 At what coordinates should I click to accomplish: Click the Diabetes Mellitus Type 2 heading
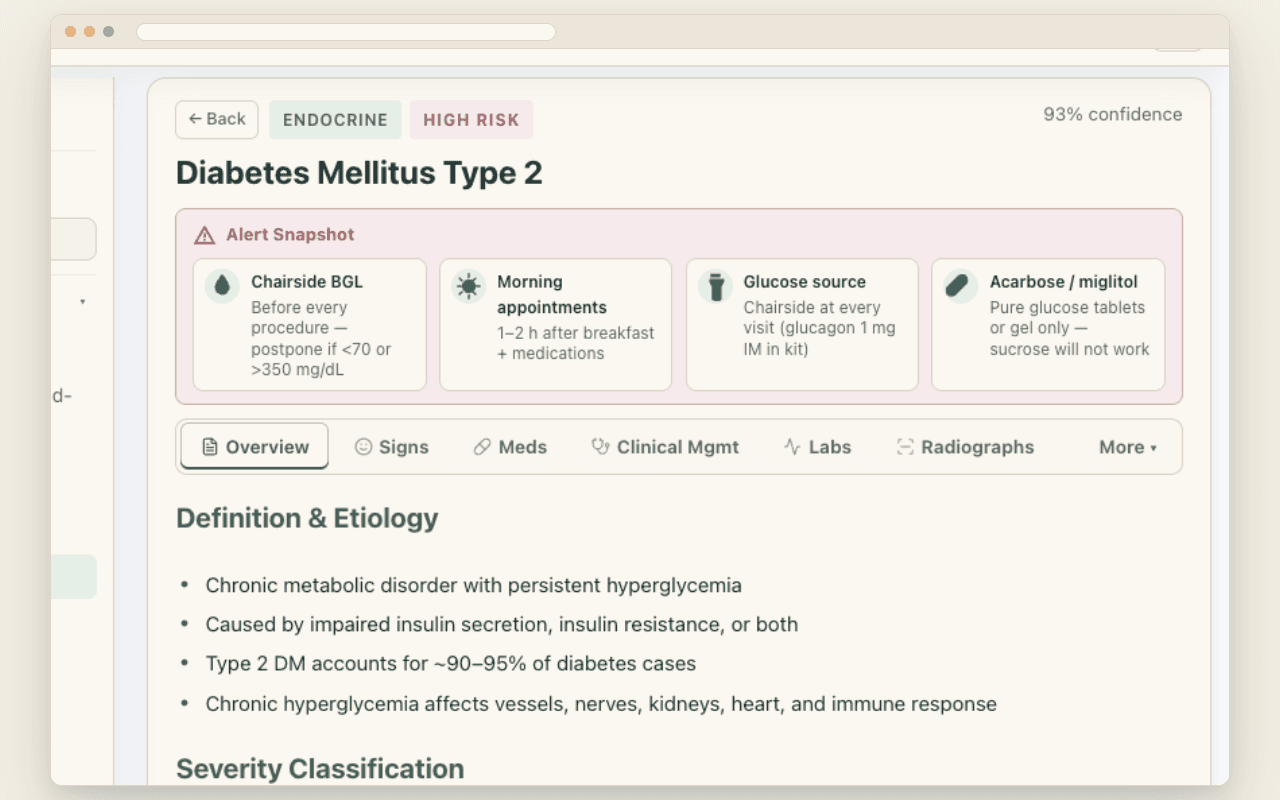pos(359,173)
